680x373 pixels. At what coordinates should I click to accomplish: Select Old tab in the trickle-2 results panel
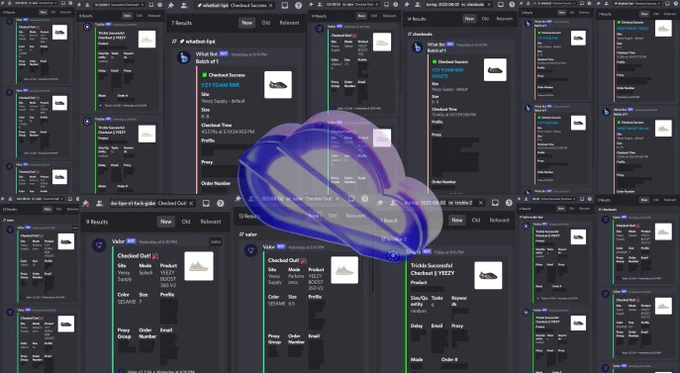click(x=476, y=220)
